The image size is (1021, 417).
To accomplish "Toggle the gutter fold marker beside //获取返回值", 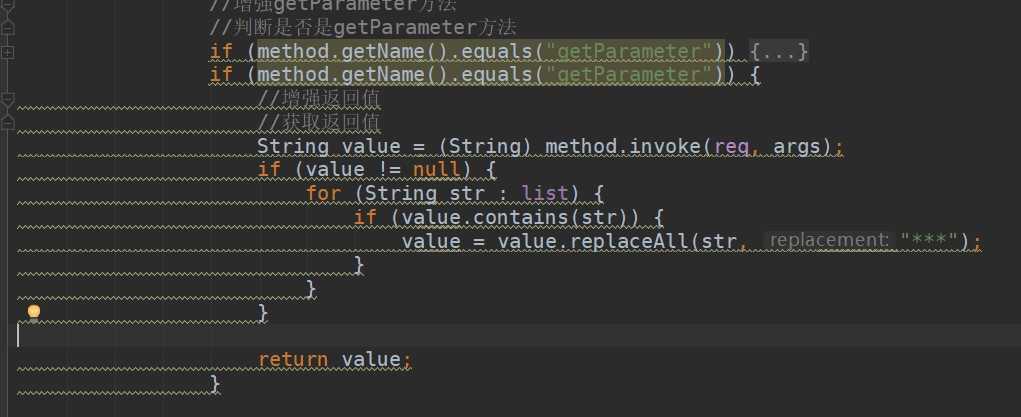I will tap(8, 122).
